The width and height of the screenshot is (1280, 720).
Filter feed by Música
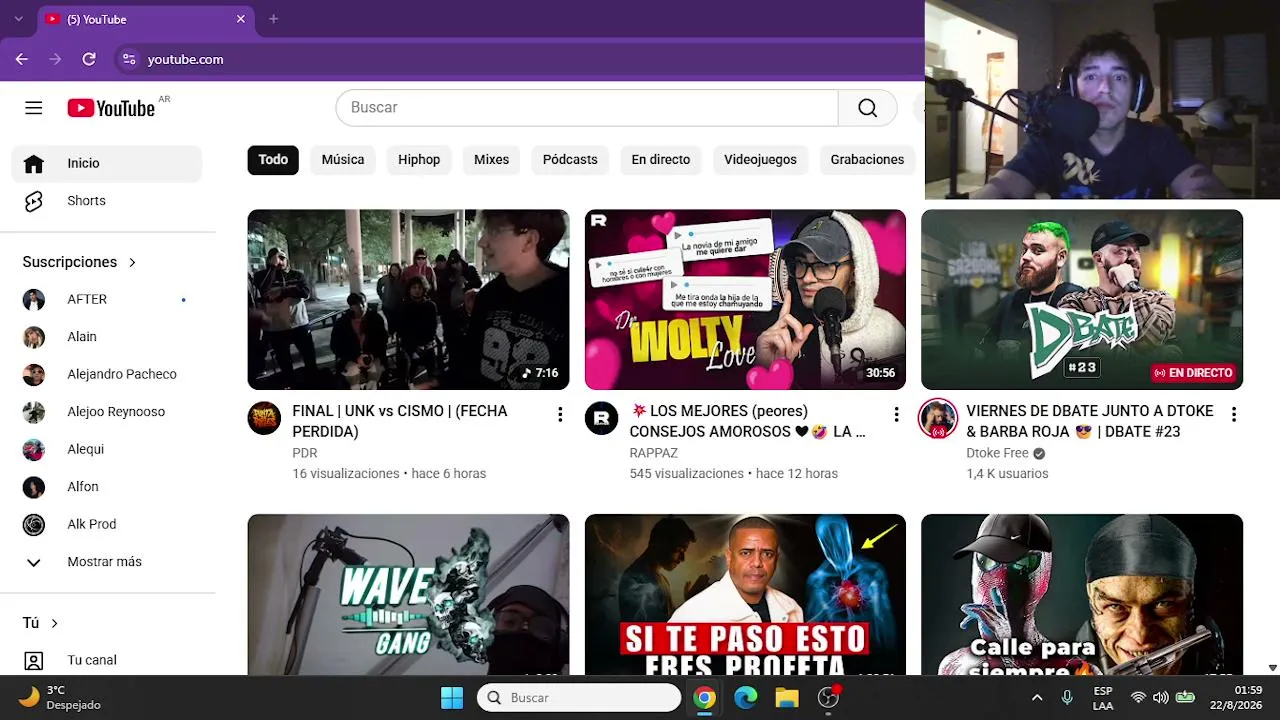pos(343,160)
